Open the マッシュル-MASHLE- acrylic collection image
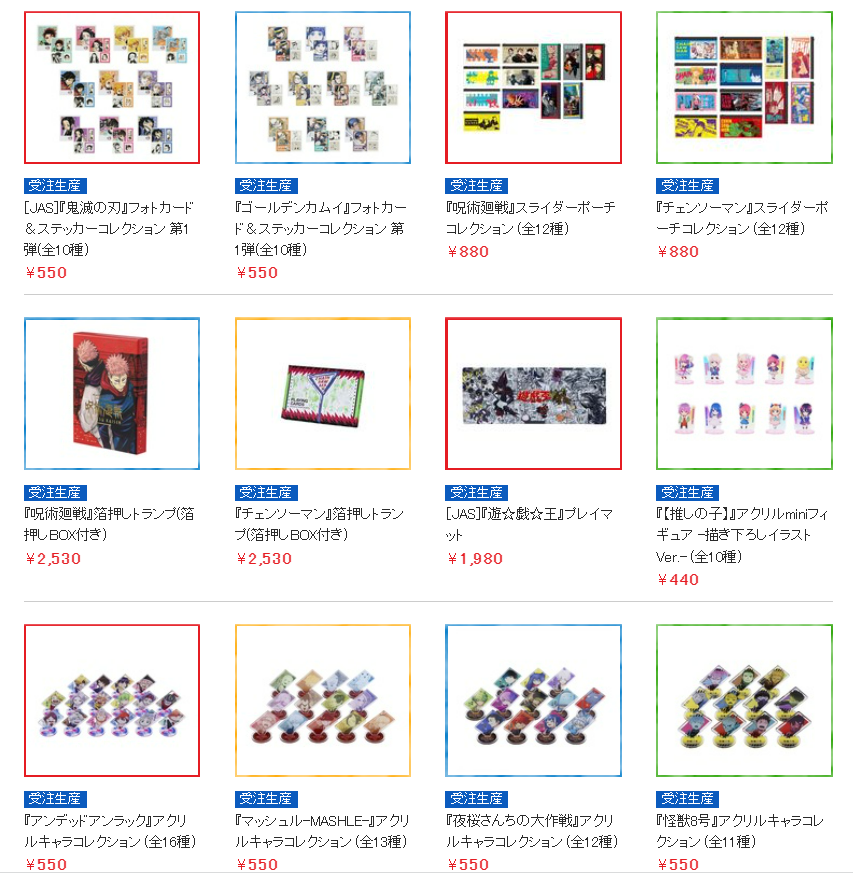The height and width of the screenshot is (873, 853). [323, 700]
